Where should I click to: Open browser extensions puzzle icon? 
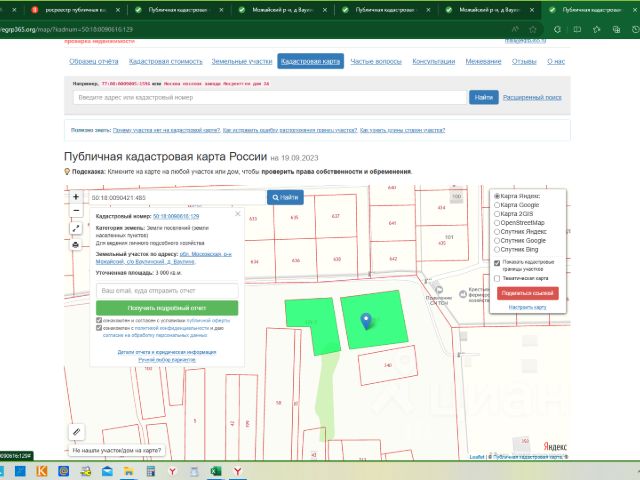point(557,29)
